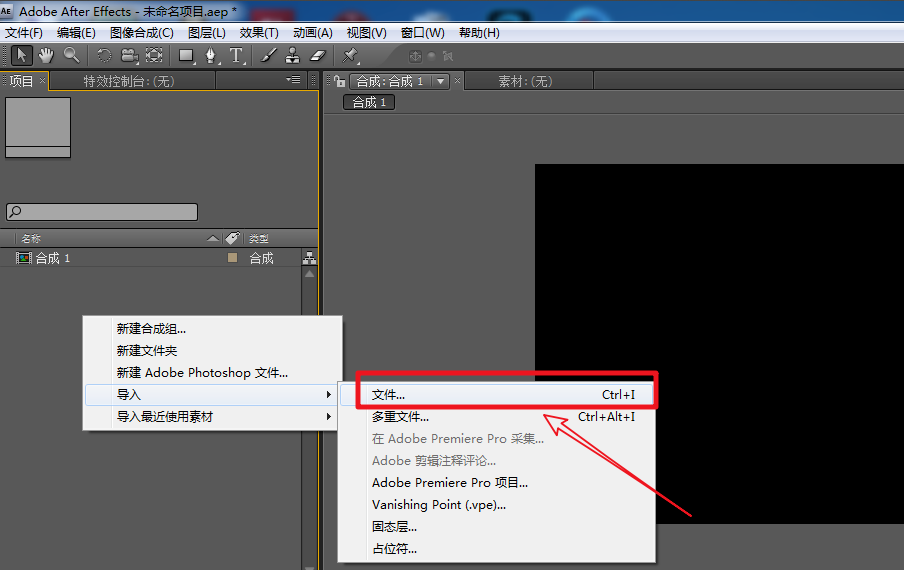Viewport: 904px width, 570px height.
Task: Open the effect controls panel options menu
Action: [x=294, y=80]
